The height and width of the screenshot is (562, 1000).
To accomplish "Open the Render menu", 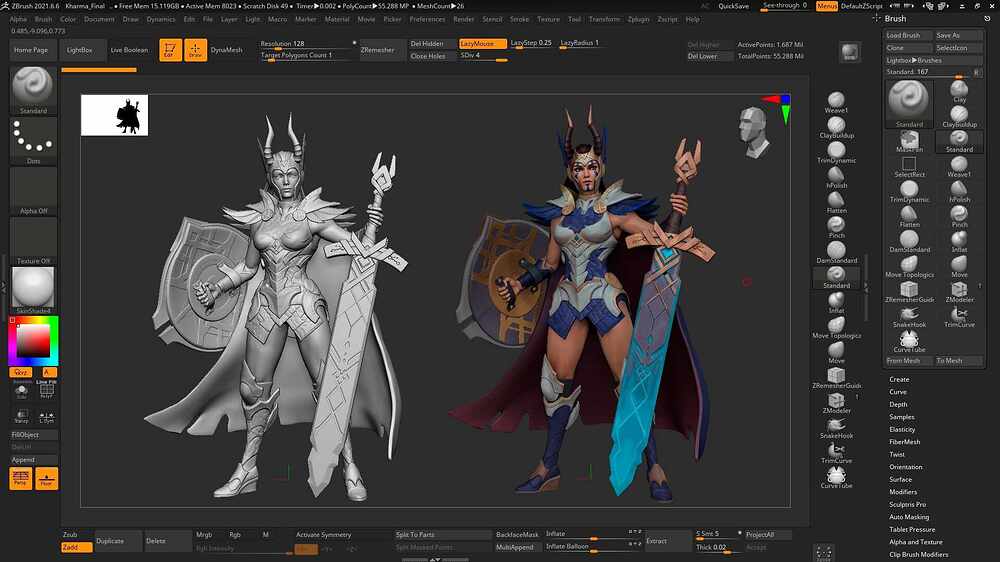I will coord(463,19).
